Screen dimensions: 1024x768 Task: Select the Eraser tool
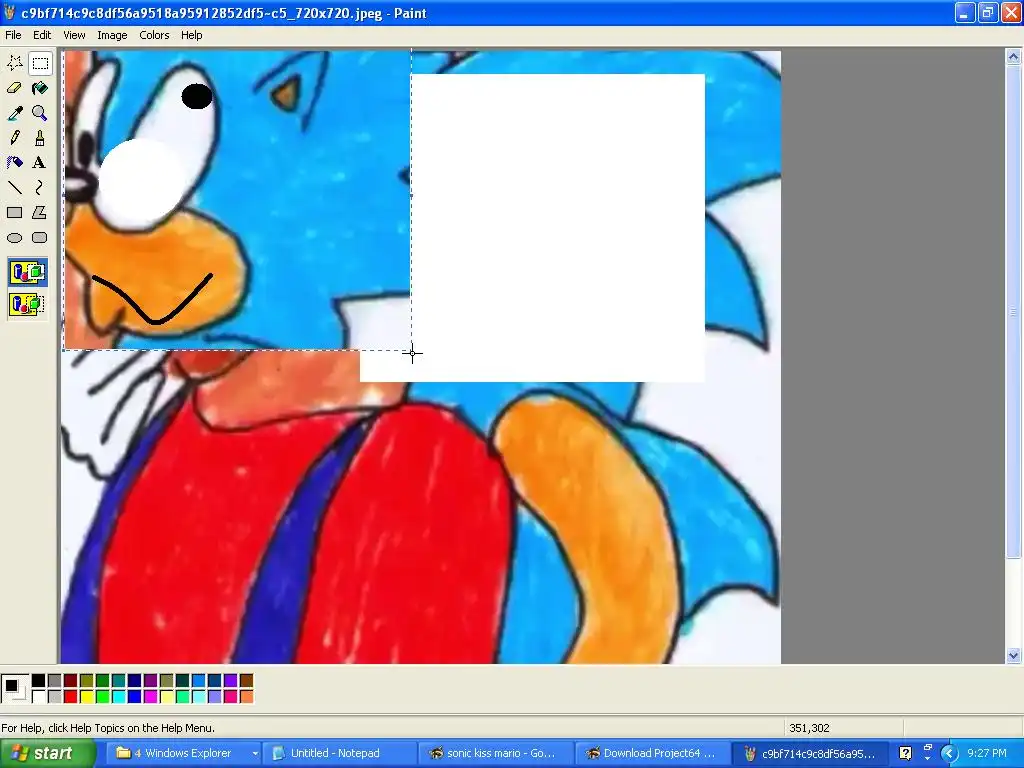click(x=14, y=88)
